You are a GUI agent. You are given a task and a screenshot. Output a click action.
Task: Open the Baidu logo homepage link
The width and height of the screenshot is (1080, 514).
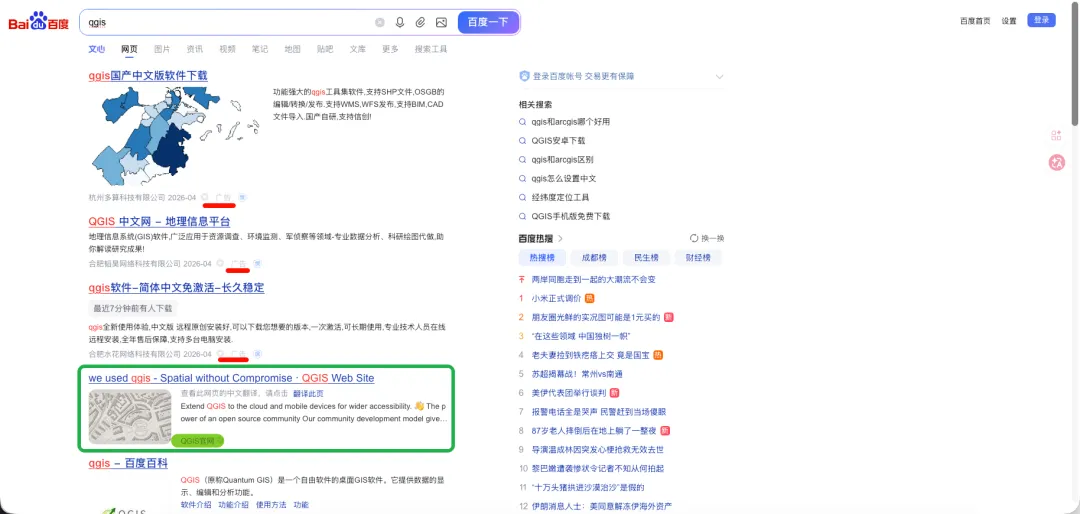pyautogui.click(x=39, y=22)
